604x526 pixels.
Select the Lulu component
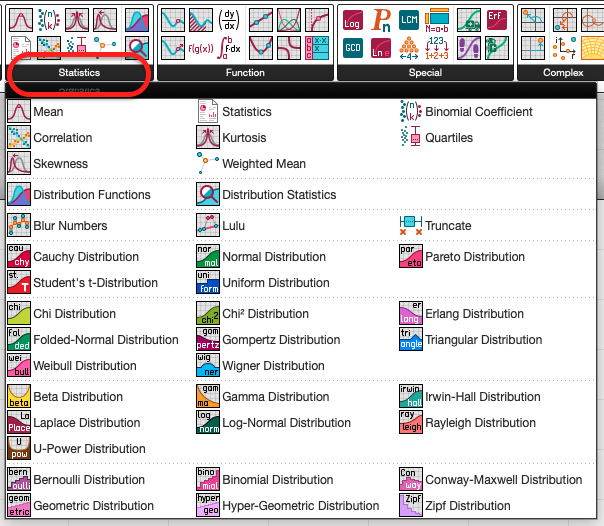[221, 226]
